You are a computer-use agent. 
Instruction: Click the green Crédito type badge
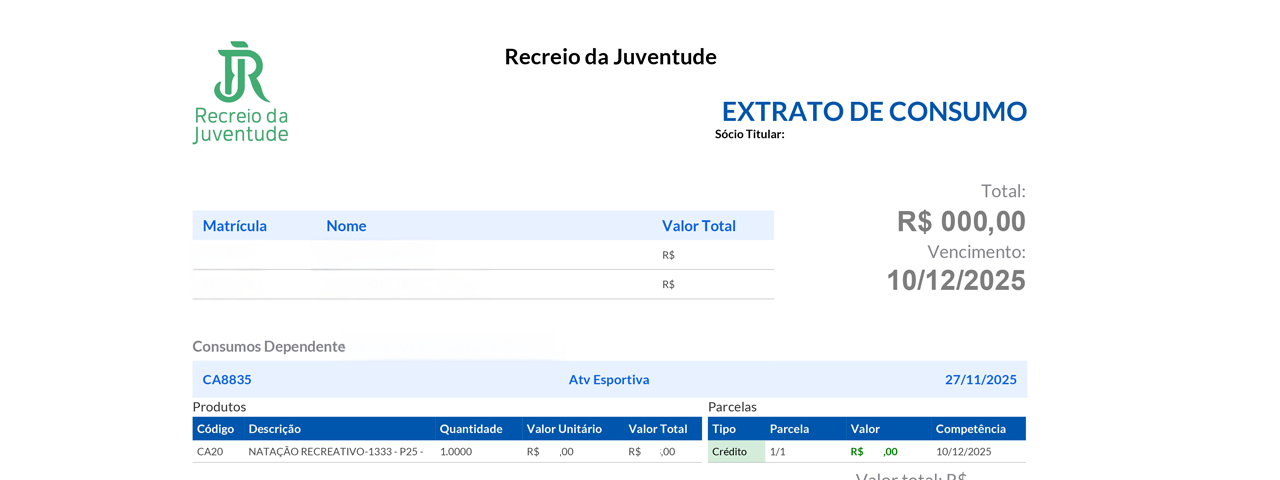730,452
